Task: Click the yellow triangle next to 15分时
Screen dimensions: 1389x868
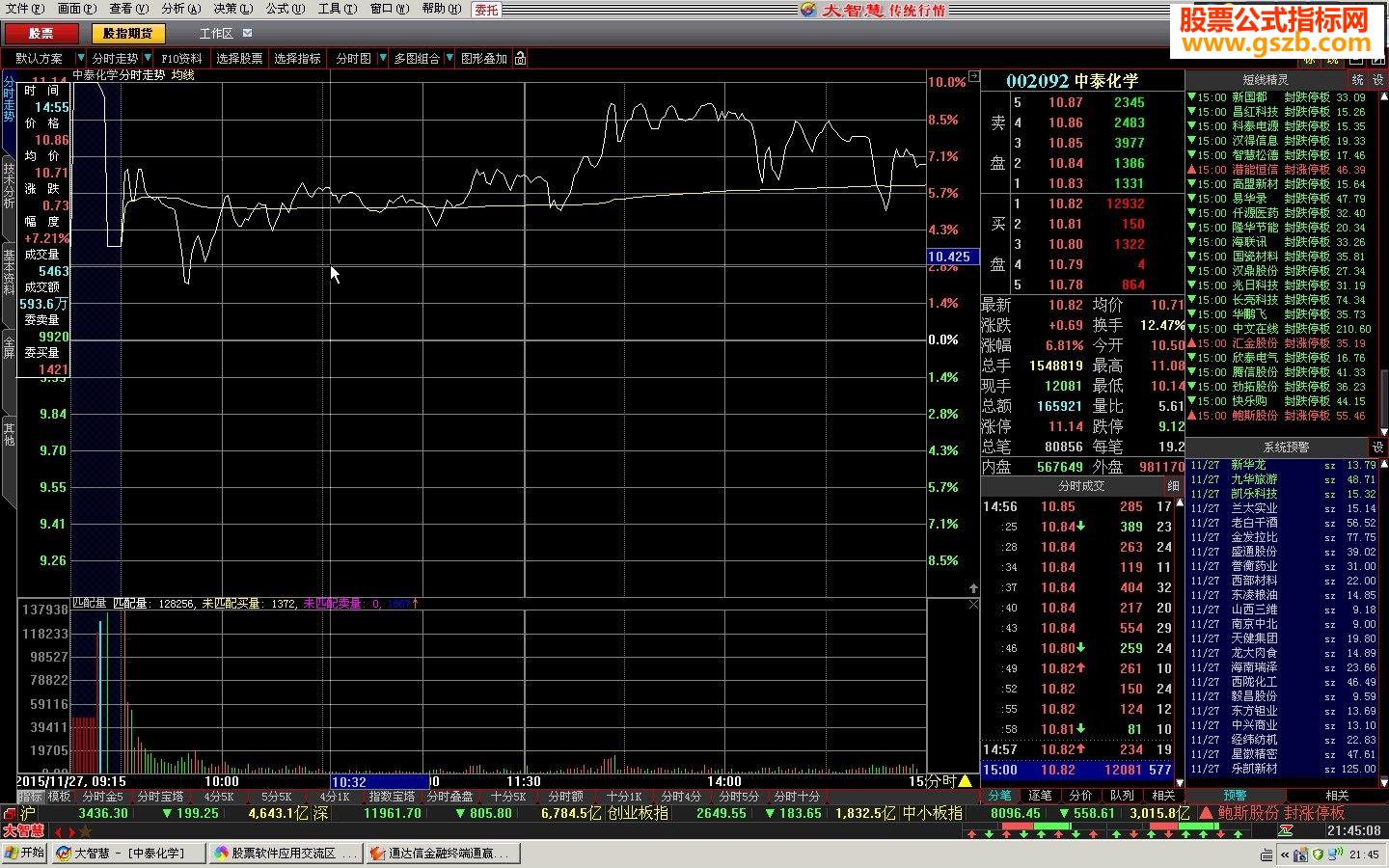Action: point(965,781)
